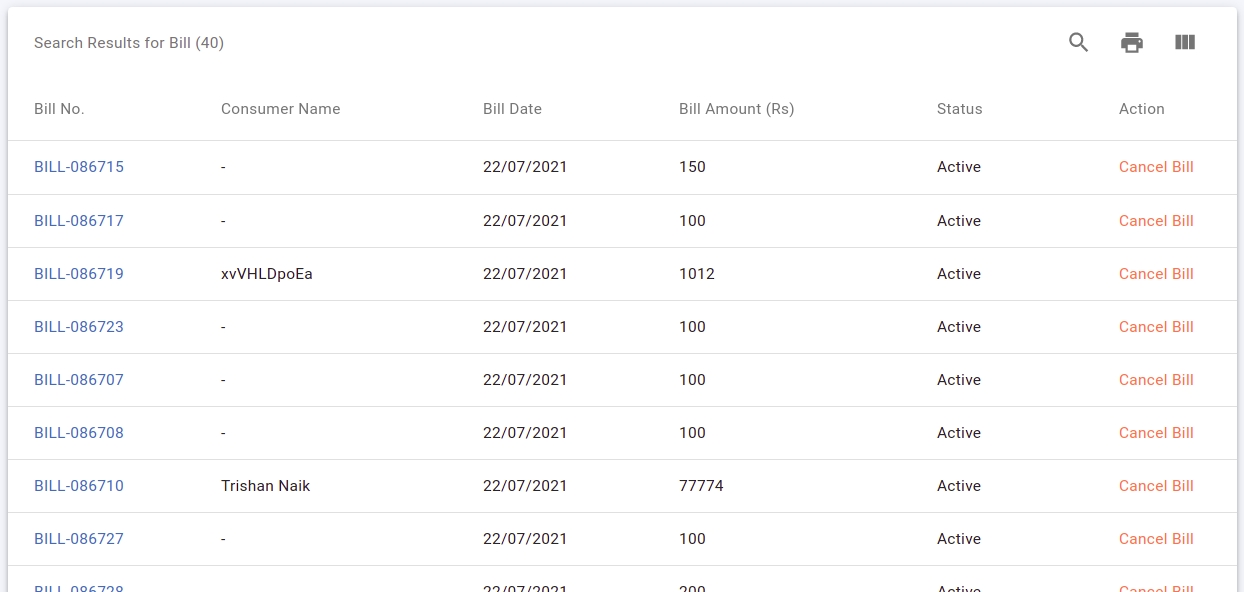Sort by Bill Amount (Rs) column header

pos(736,109)
